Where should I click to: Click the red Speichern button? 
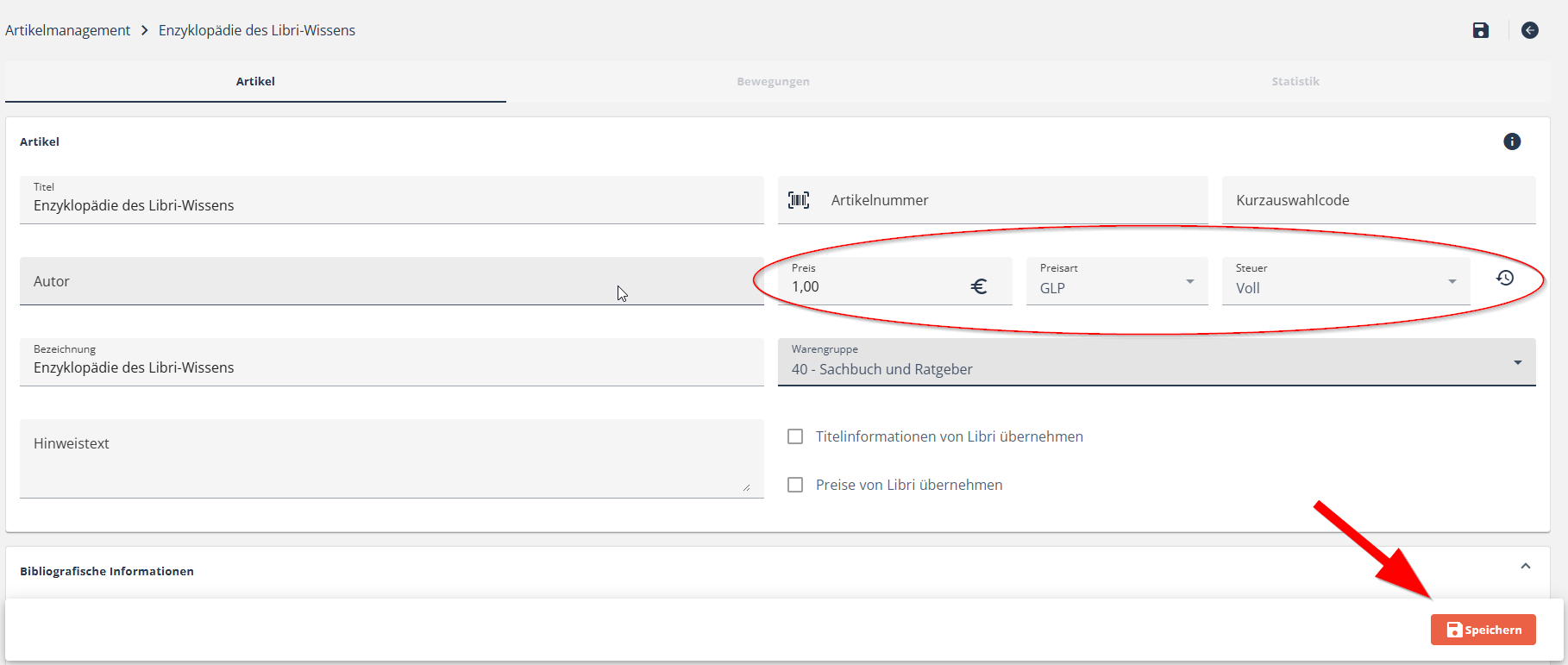click(1483, 630)
